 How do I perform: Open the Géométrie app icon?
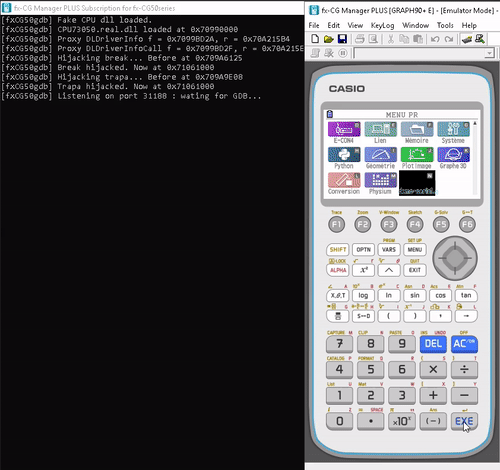(x=380, y=154)
